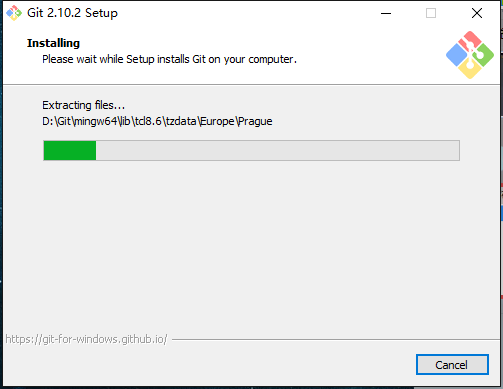Image resolution: width=503 pixels, height=389 pixels.
Task: Click the yellow diamond of Git logo
Action: pos(470,69)
